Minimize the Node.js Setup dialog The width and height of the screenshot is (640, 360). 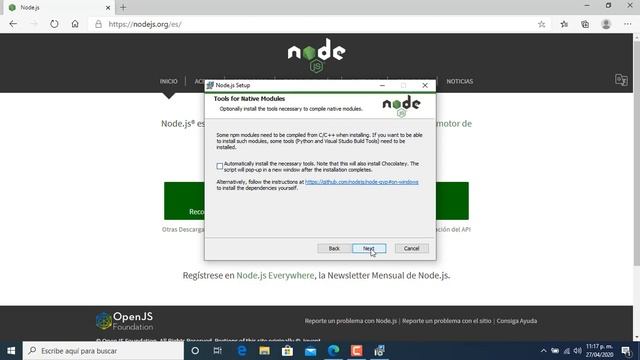tap(382, 85)
